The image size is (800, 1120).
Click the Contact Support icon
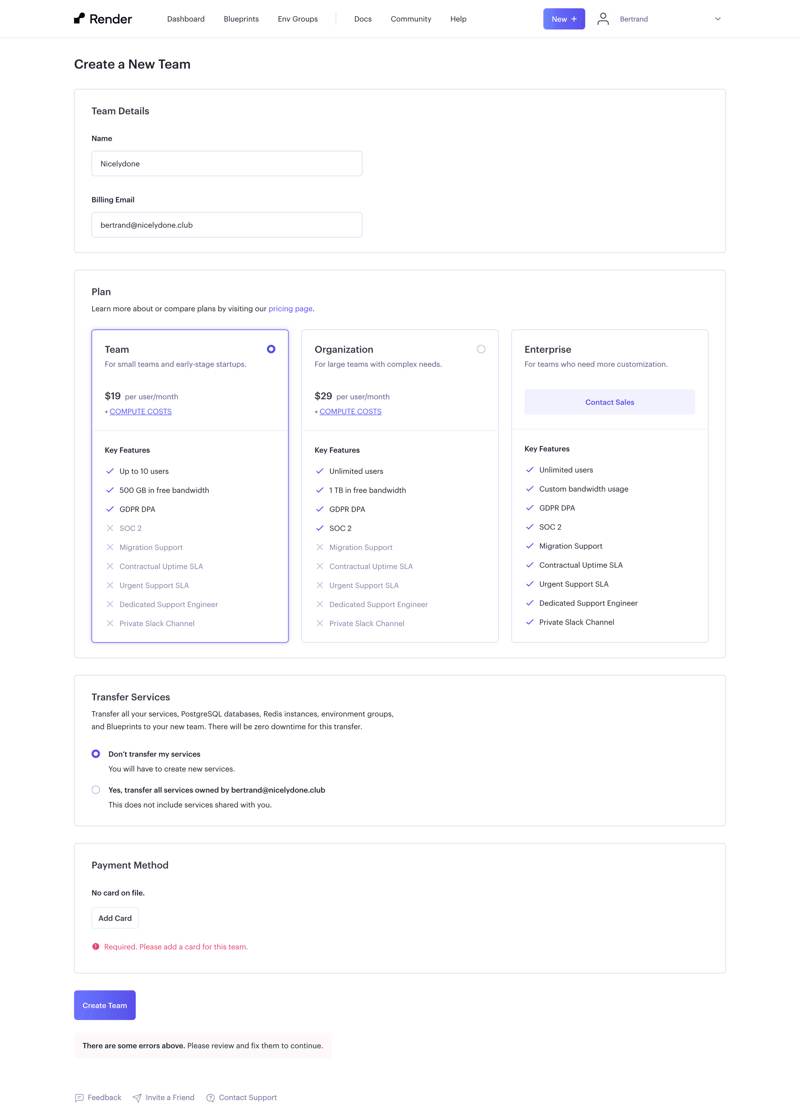(x=210, y=1097)
